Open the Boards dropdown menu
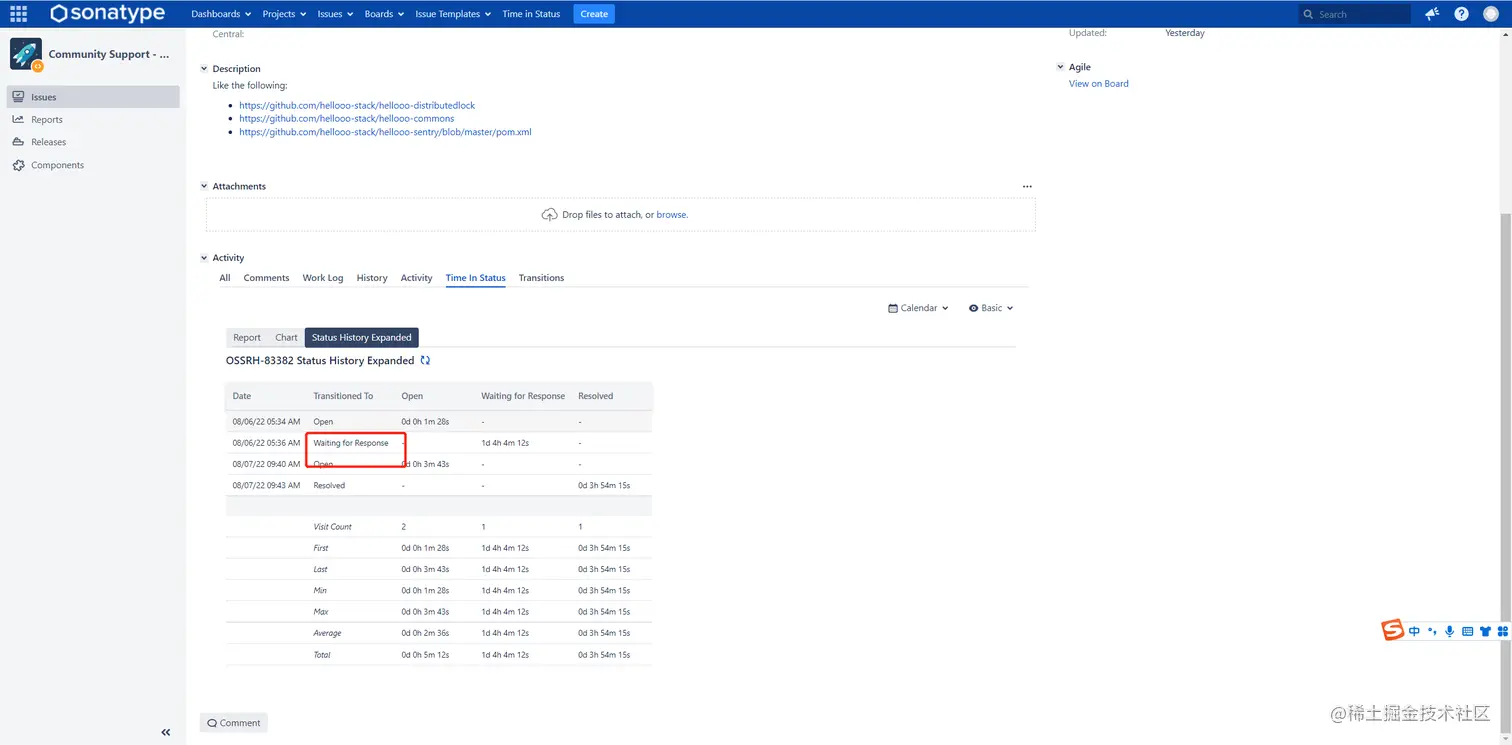1512x745 pixels. coord(384,14)
